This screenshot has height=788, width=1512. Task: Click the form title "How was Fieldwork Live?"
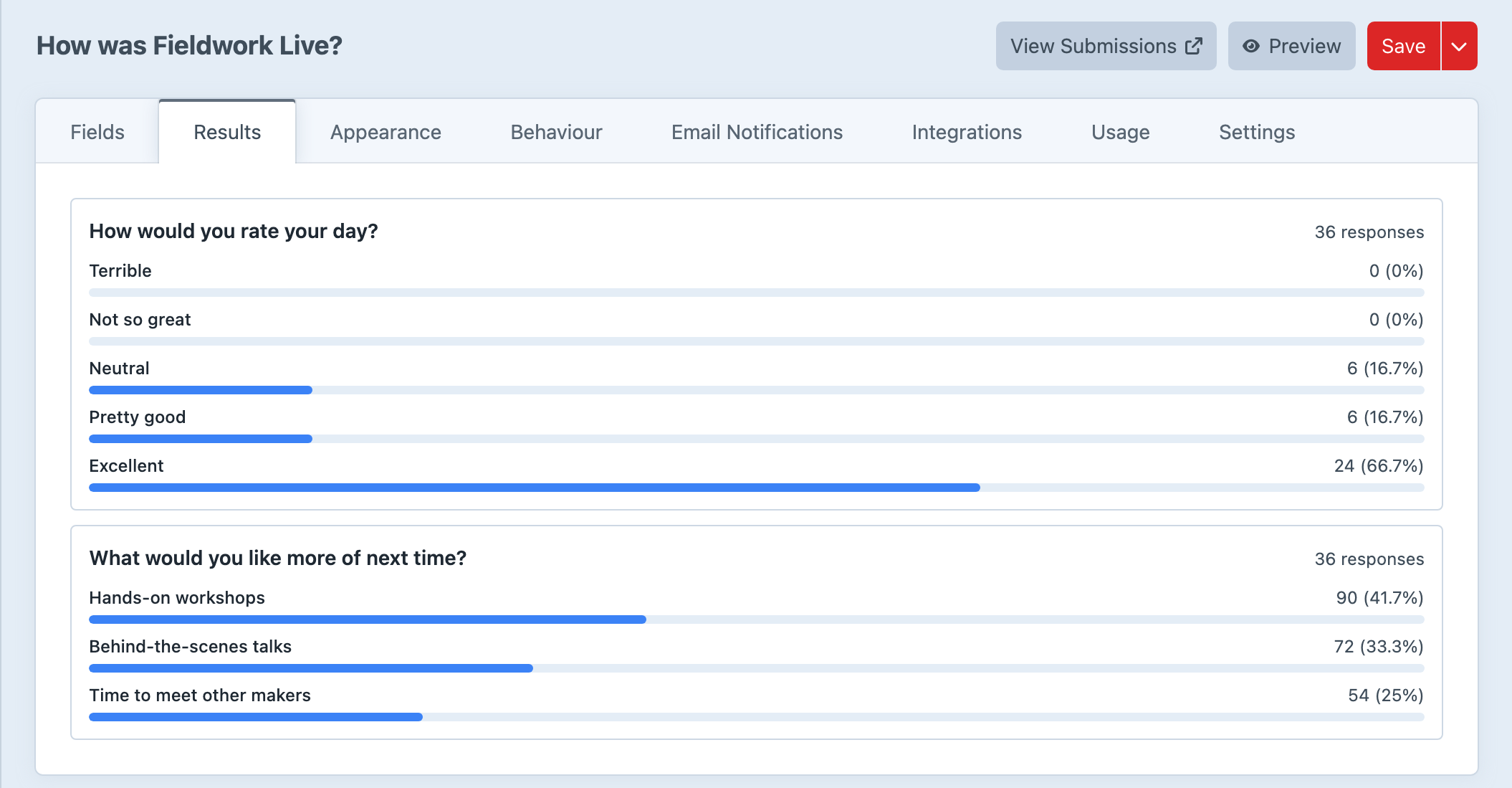189,46
